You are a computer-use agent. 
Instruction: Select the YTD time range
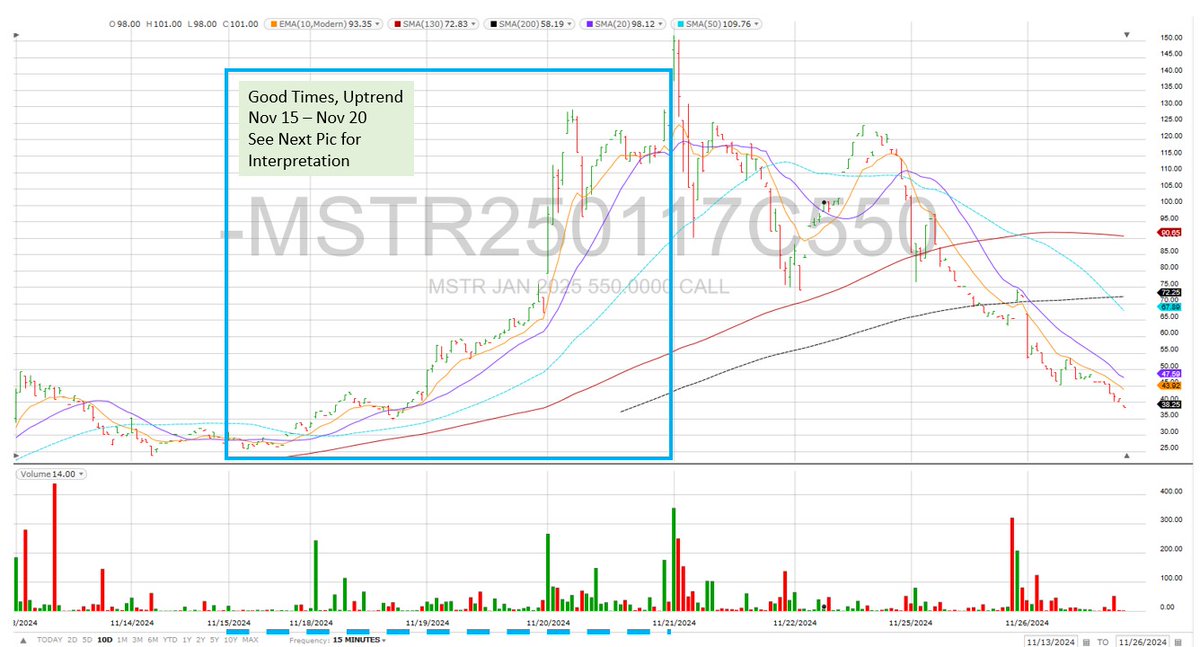(x=170, y=640)
